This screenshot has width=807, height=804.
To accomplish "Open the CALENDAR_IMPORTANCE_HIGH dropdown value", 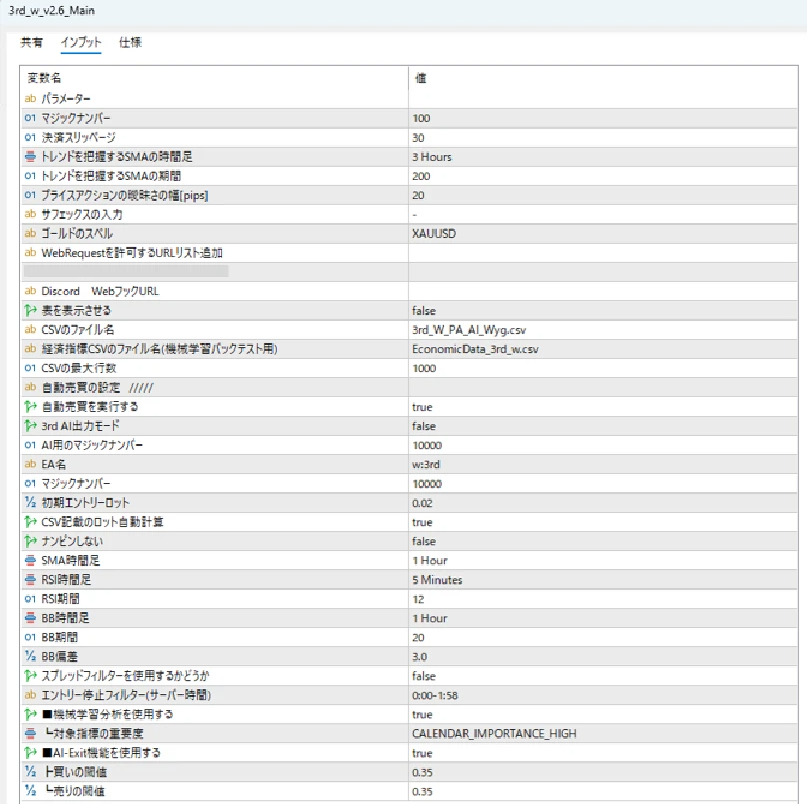I will [494, 733].
